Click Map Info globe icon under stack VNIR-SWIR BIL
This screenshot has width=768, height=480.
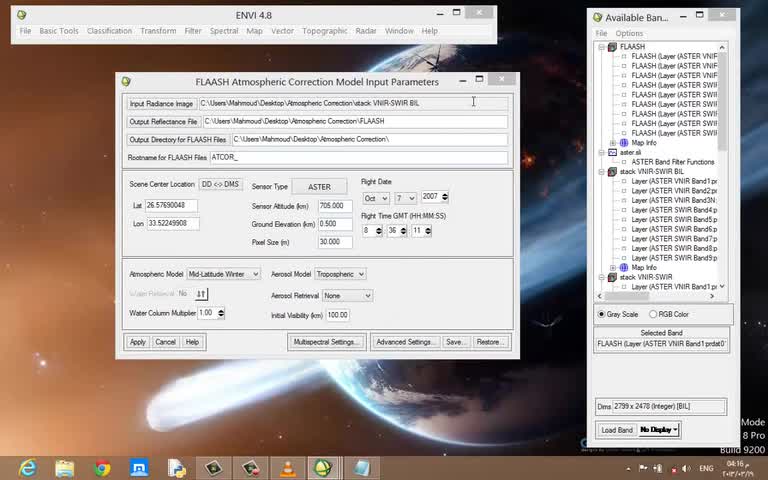click(624, 267)
